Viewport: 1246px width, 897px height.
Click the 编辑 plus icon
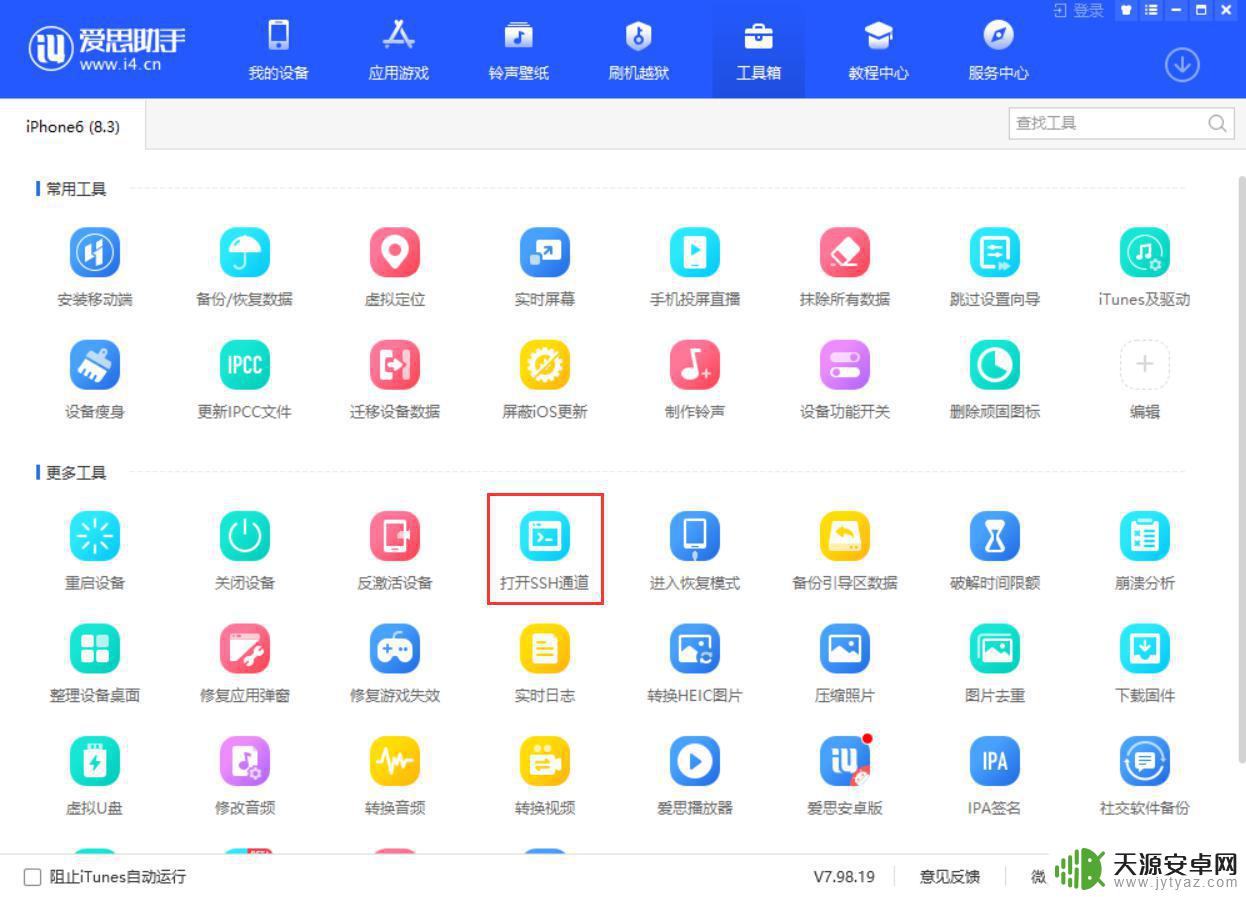click(1145, 365)
